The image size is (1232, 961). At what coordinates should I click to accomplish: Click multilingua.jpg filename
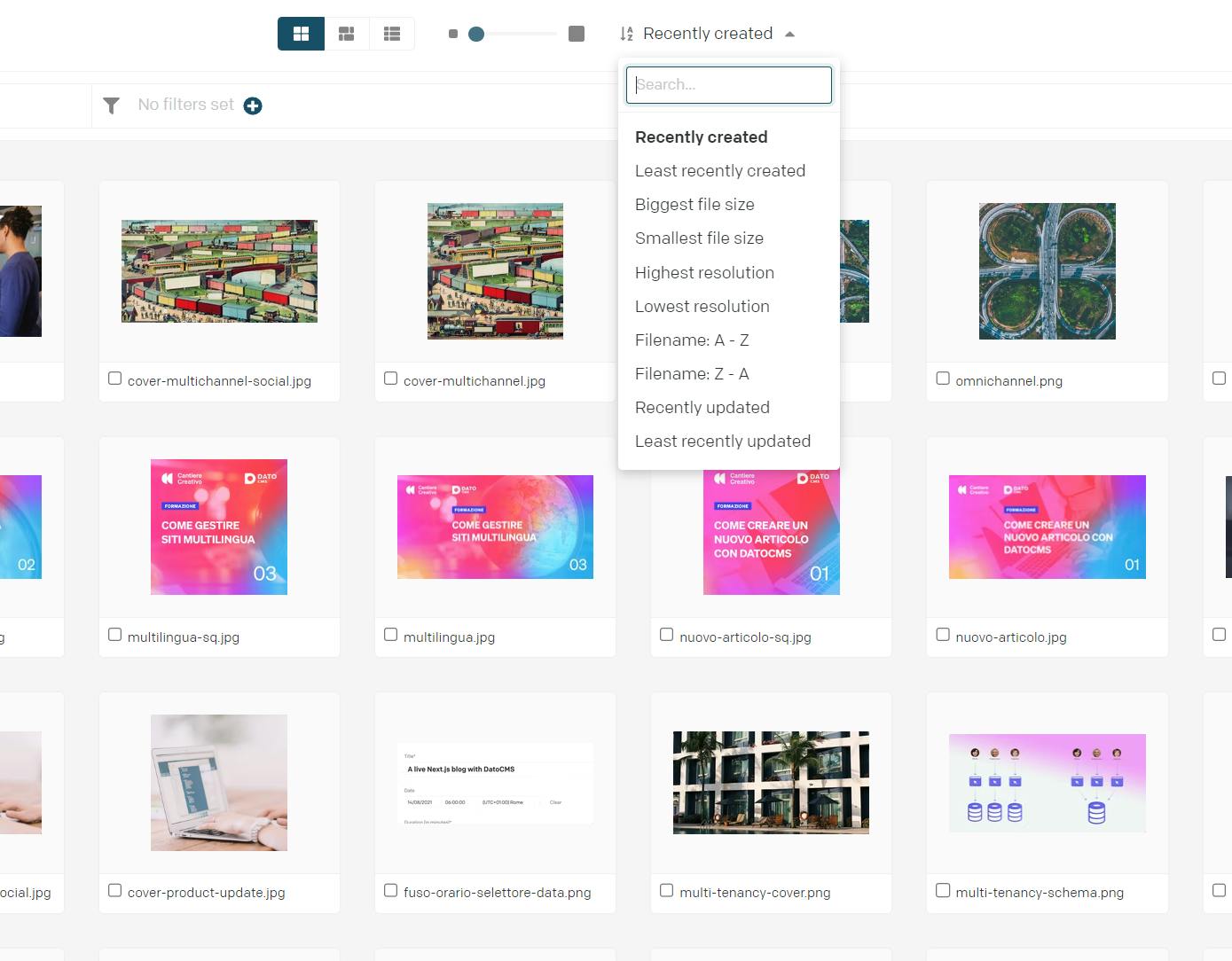coord(449,637)
